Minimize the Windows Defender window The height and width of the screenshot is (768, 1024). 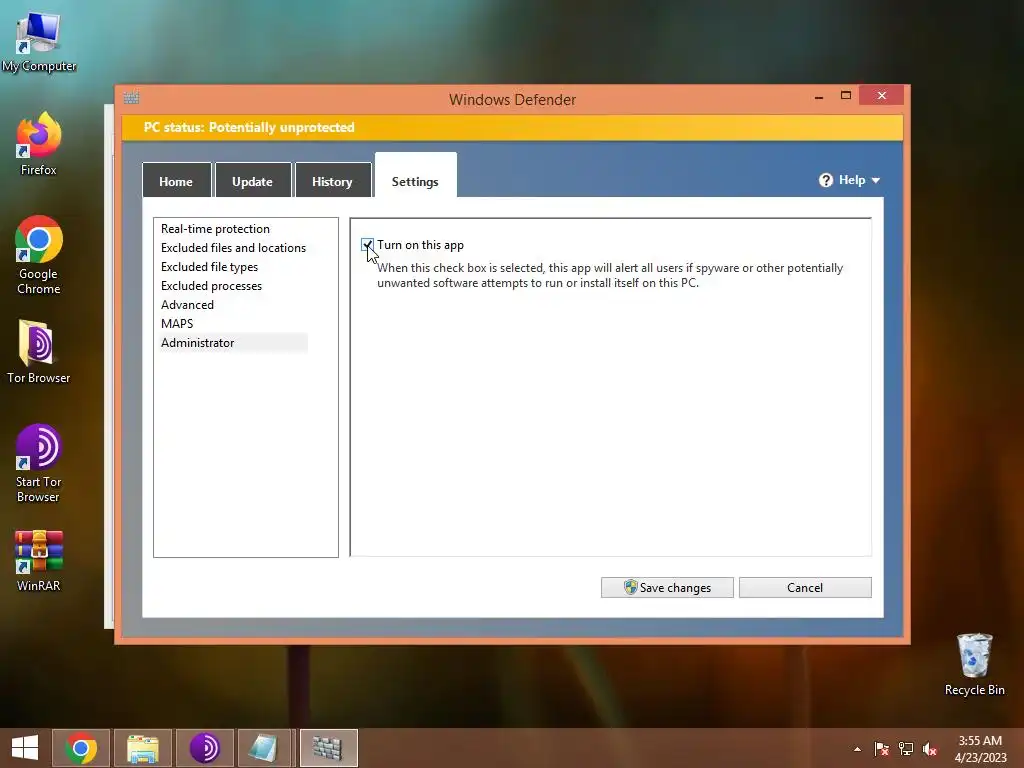coord(819,96)
